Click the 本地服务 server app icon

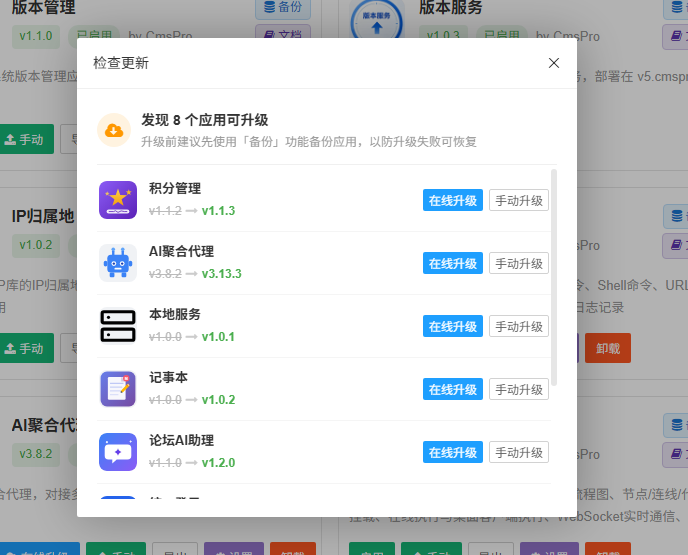pos(118,326)
